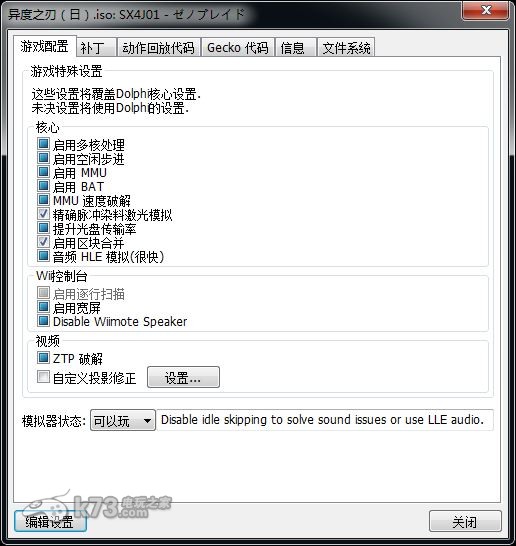
Task: Toggle 音频 HLE 模拟(很快) checkbox
Action: pos(43,256)
